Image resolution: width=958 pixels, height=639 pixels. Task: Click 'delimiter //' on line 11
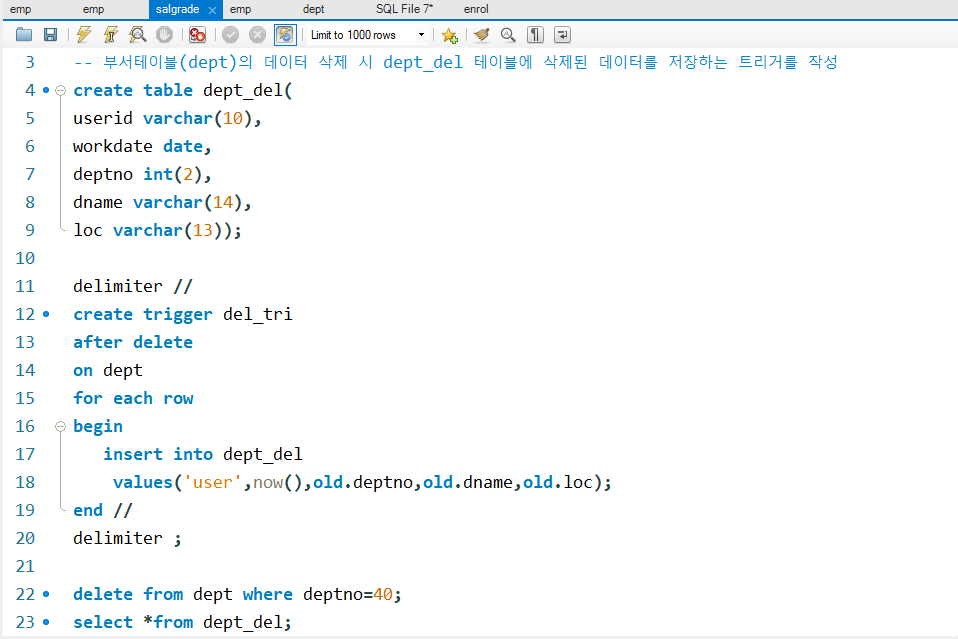click(133, 286)
